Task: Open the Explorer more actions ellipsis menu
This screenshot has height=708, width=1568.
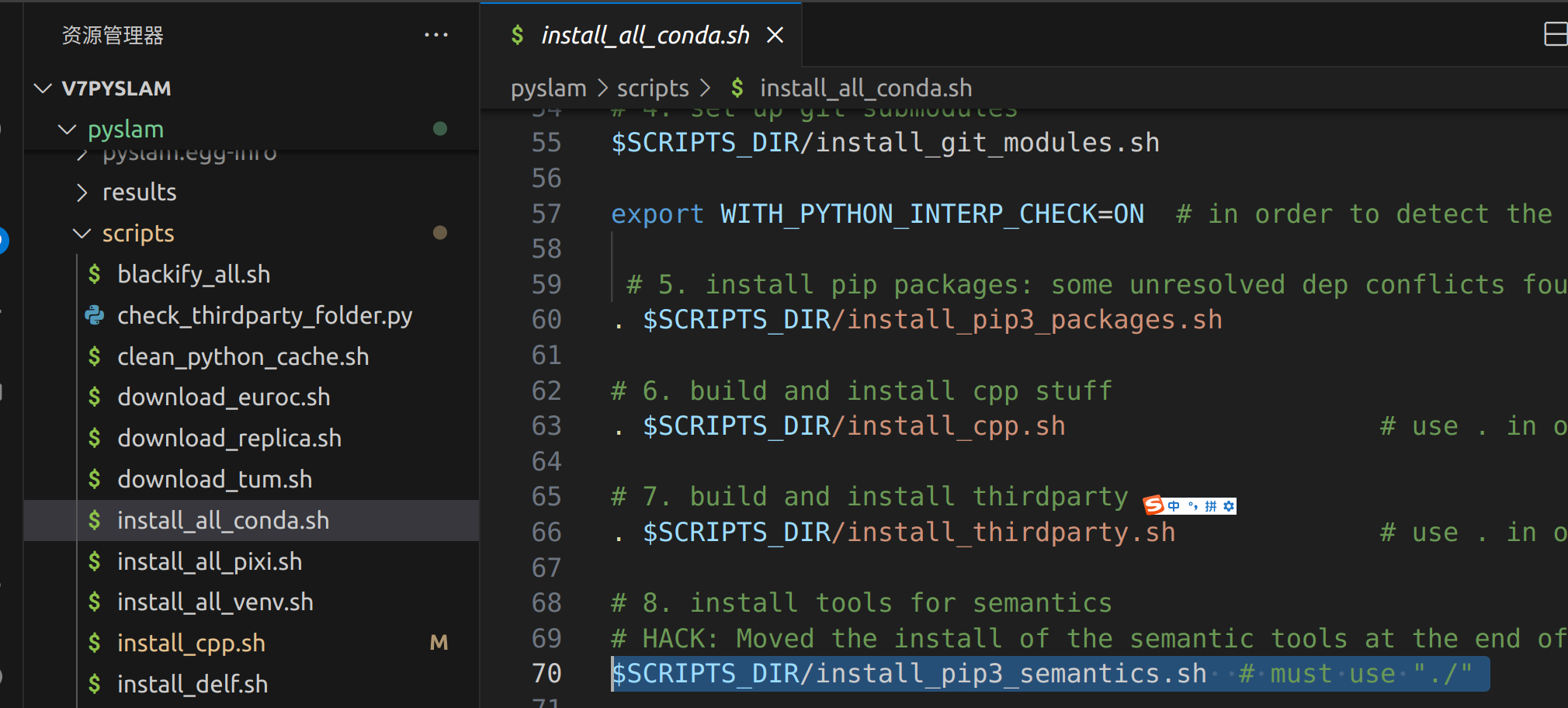Action: click(x=436, y=35)
